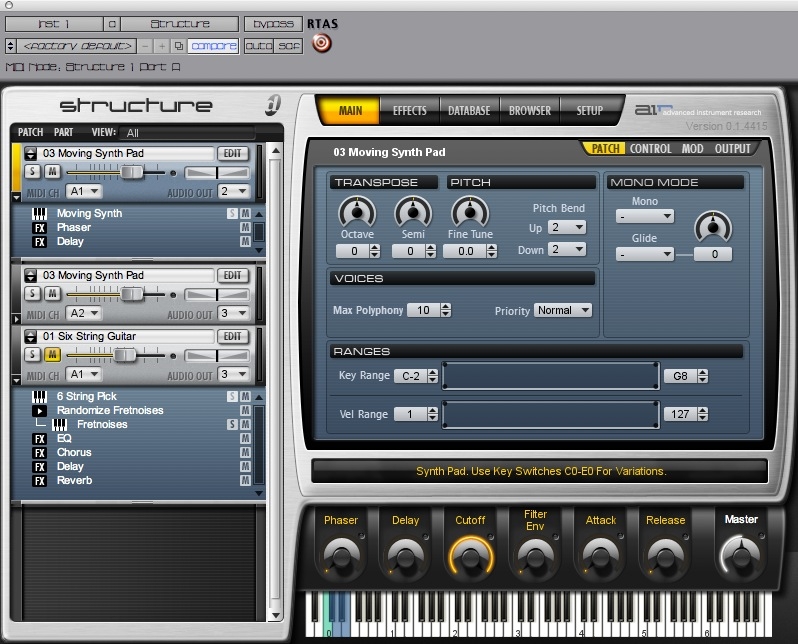Click the keyboard icon beside Moving Synth
Screen dimensions: 798x644
click(x=39, y=213)
